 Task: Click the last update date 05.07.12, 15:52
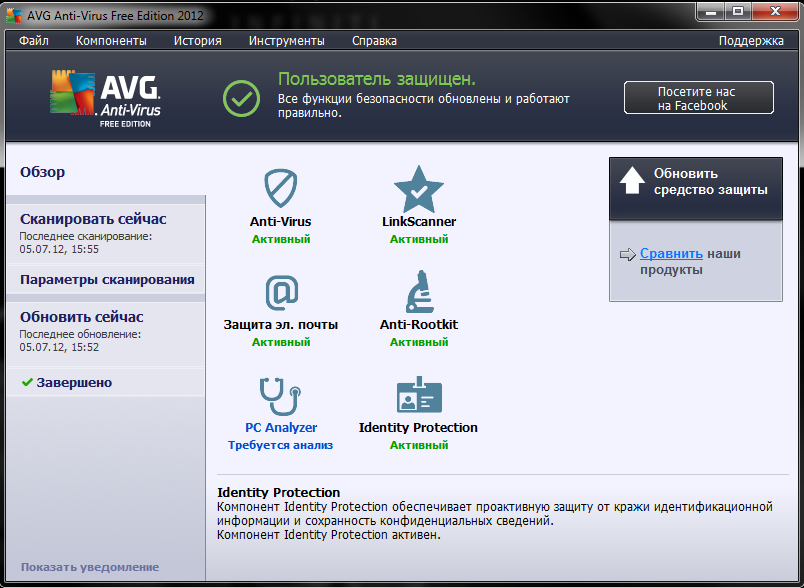pos(59,347)
